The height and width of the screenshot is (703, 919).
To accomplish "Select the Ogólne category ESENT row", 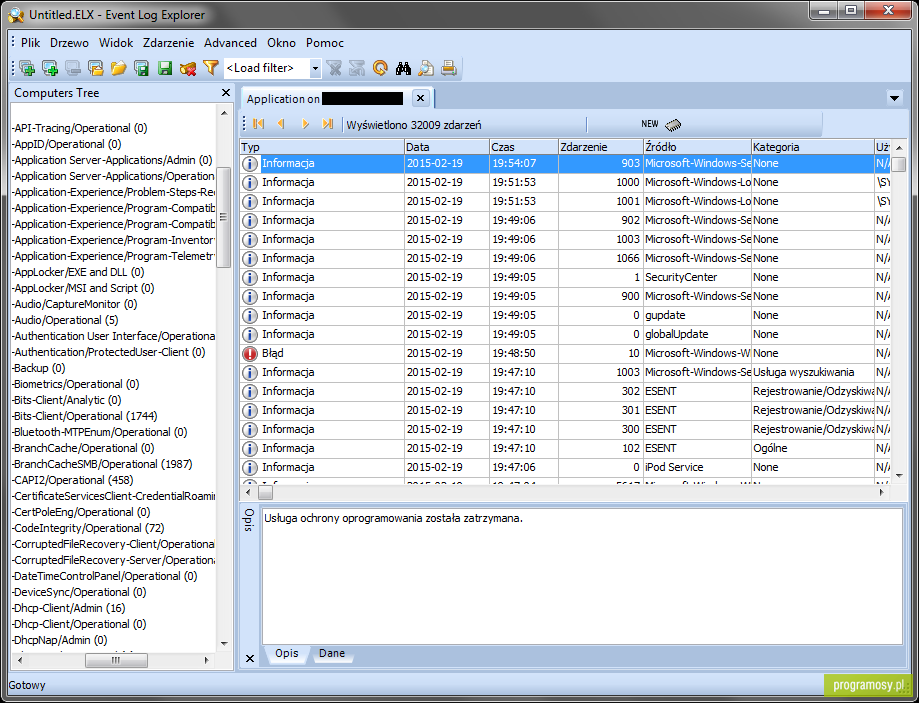I will click(x=565, y=448).
